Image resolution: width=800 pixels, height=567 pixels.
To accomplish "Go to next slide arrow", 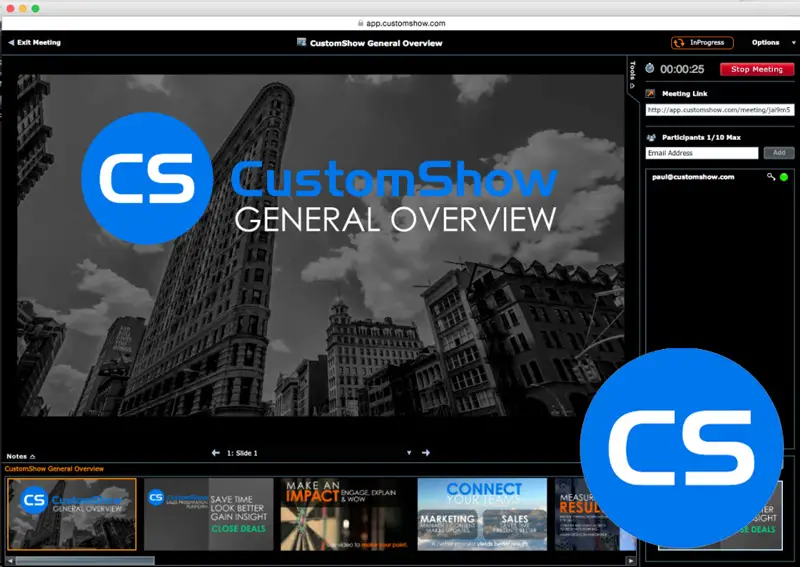I will 426,453.
